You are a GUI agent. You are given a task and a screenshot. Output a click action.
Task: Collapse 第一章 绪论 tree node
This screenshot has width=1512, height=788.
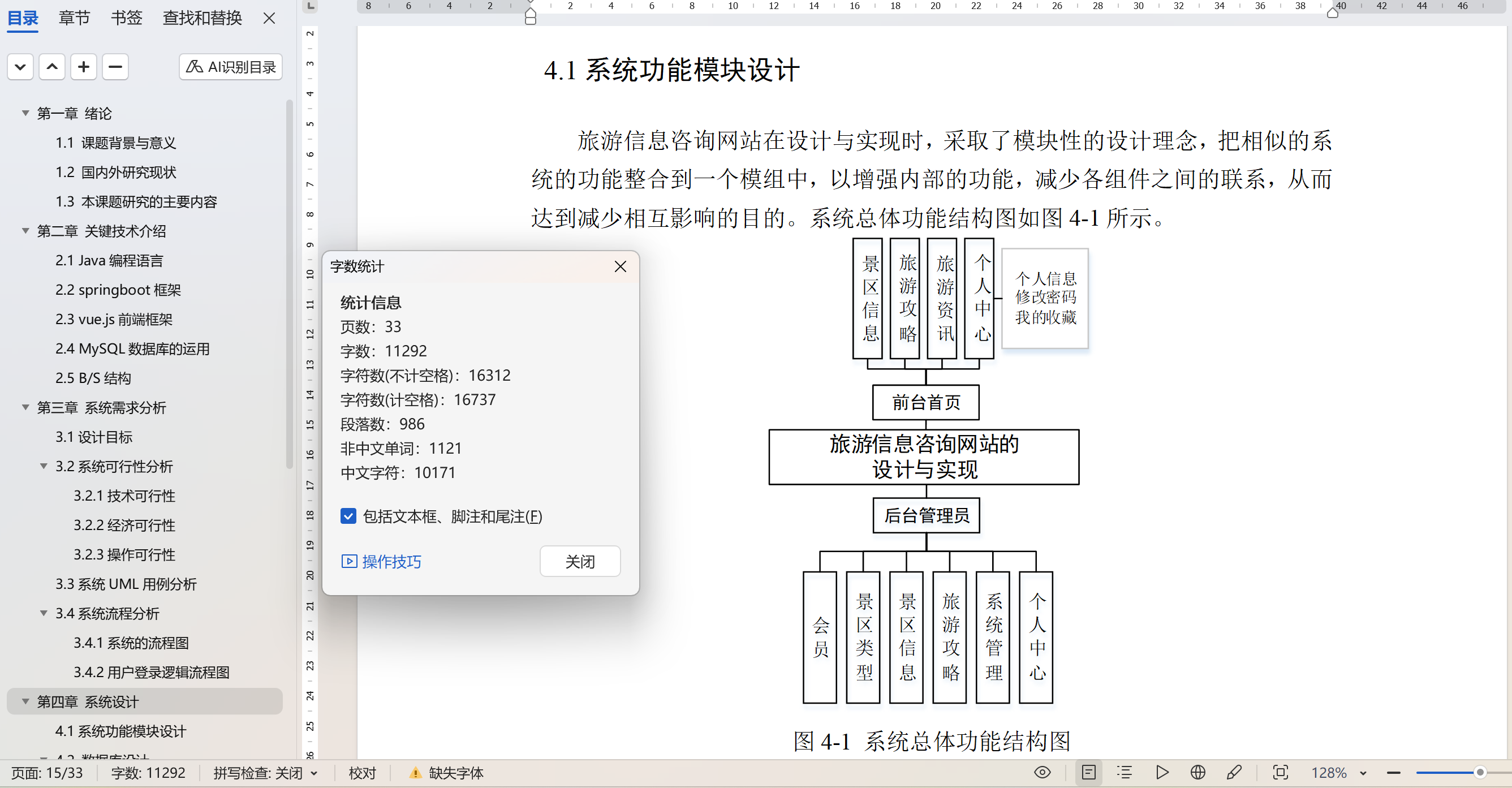click(x=25, y=113)
